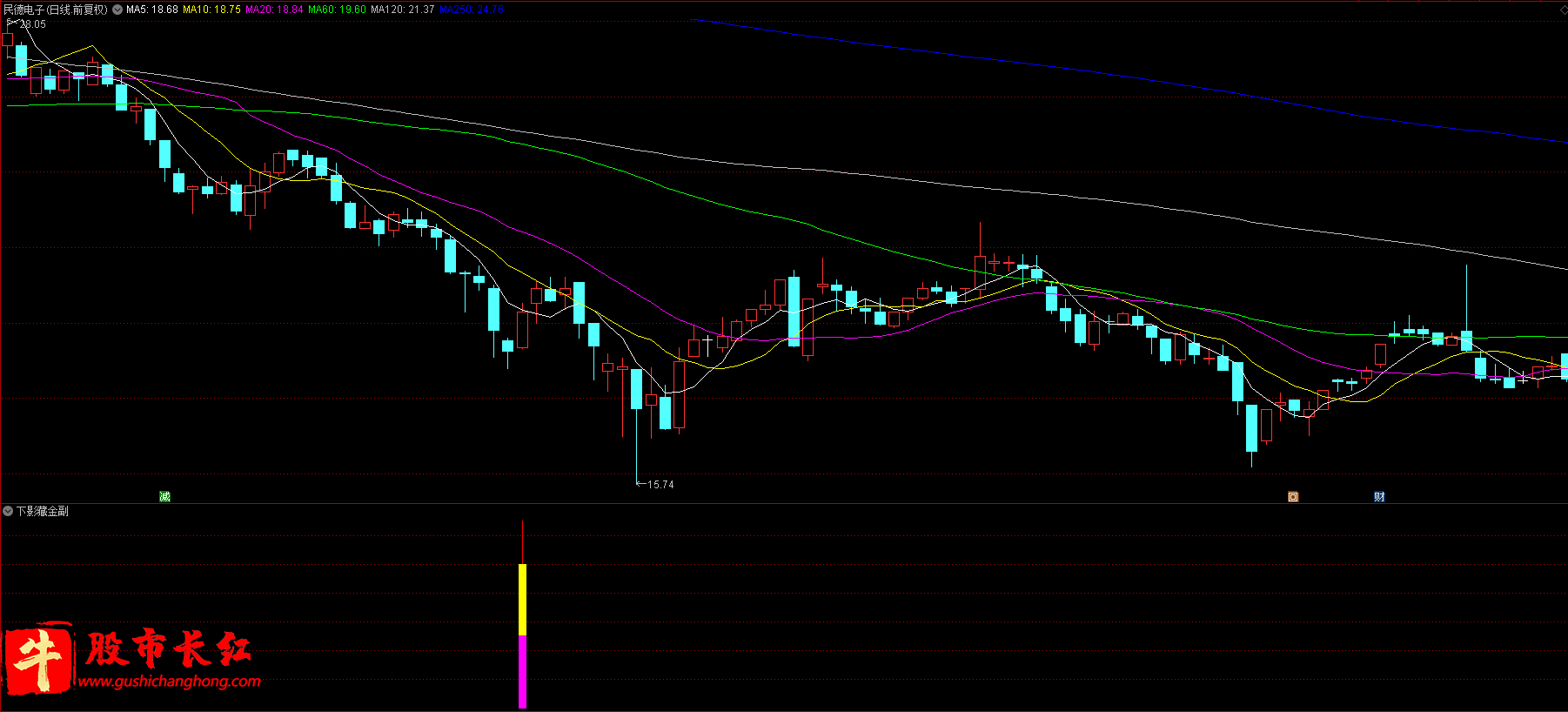This screenshot has height=712, width=1568.
Task: Click the green MA60: 19.60 value
Action: [337, 10]
